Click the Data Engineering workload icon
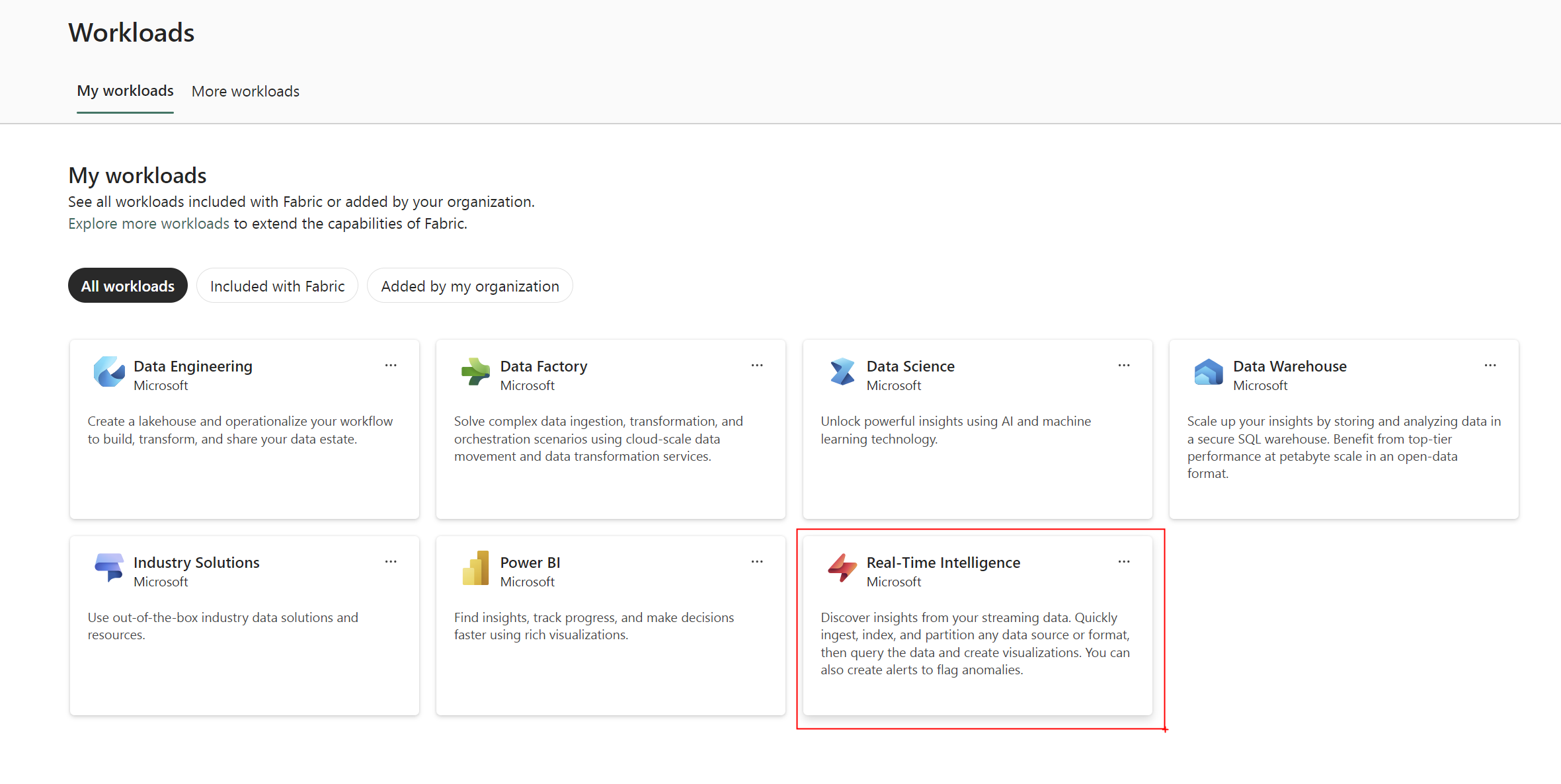Image resolution: width=1561 pixels, height=784 pixels. tap(109, 372)
